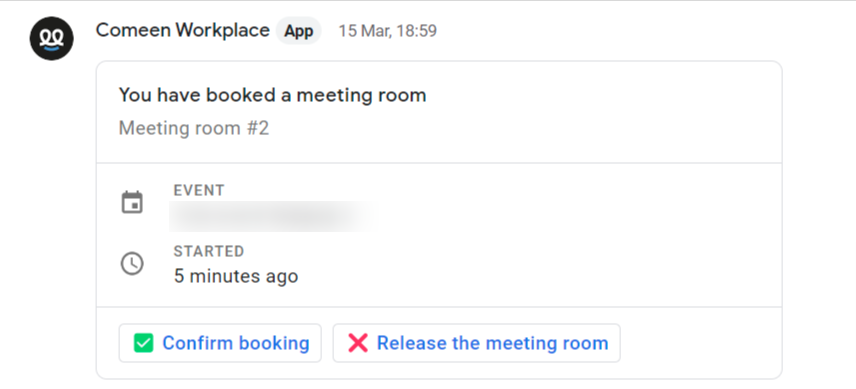This screenshot has height=389, width=856.
Task: Confirm the meeting room booking
Action: click(220, 343)
